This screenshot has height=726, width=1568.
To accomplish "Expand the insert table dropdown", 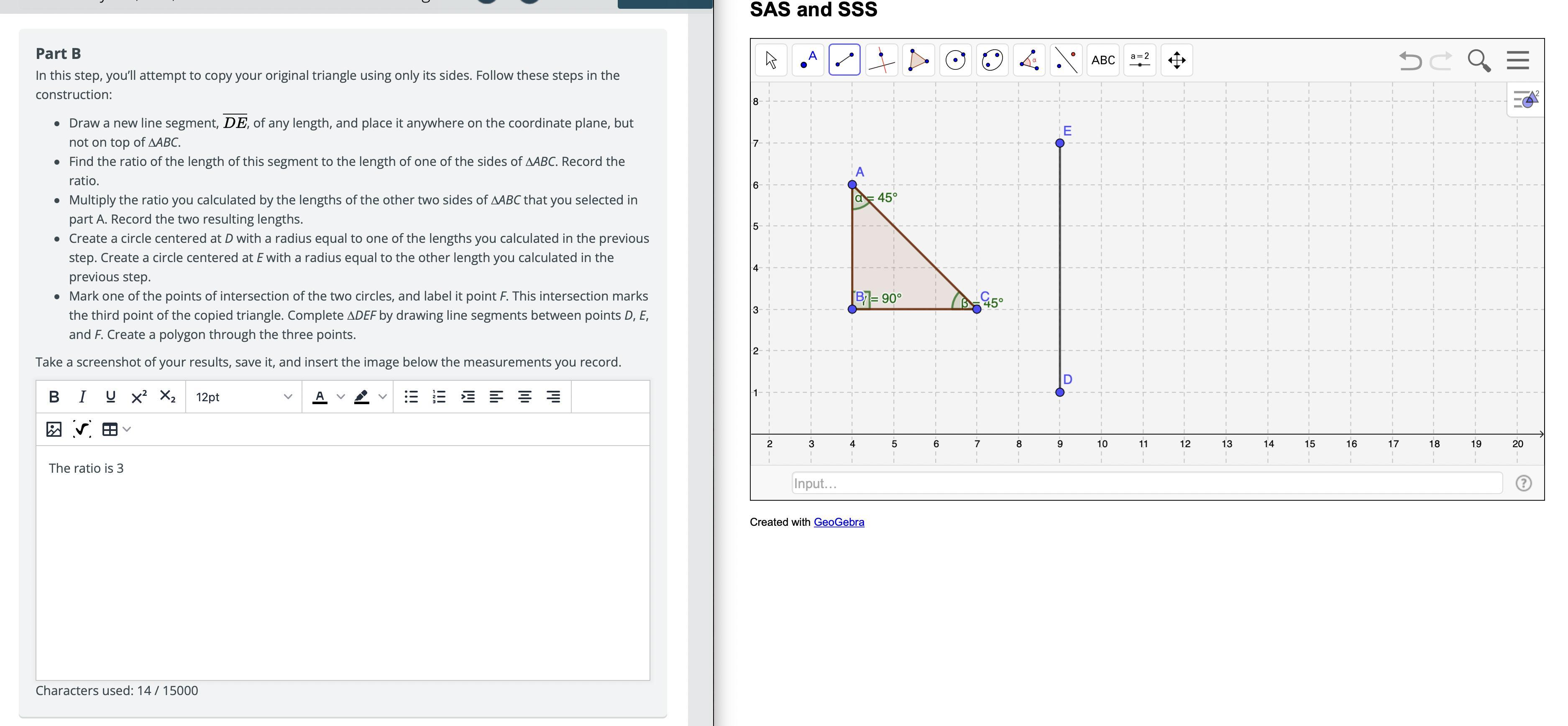I will pos(127,429).
